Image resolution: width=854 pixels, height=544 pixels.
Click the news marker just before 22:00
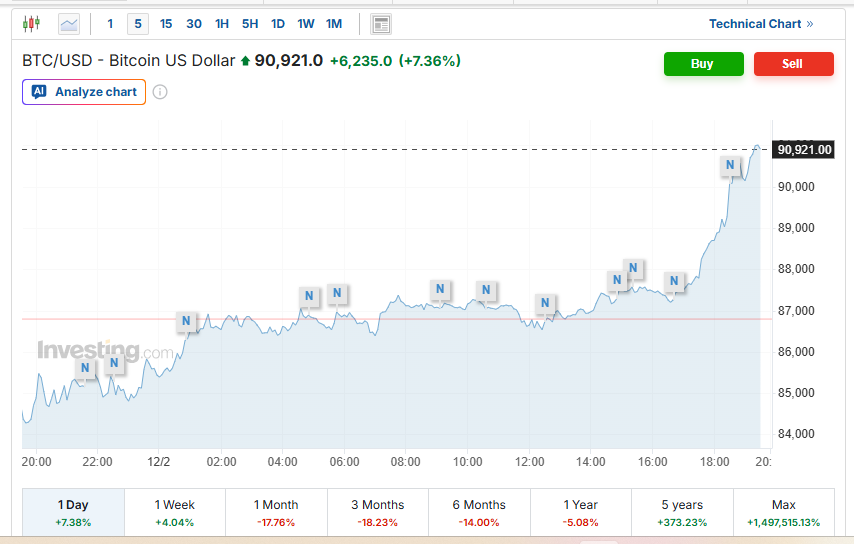(86, 368)
